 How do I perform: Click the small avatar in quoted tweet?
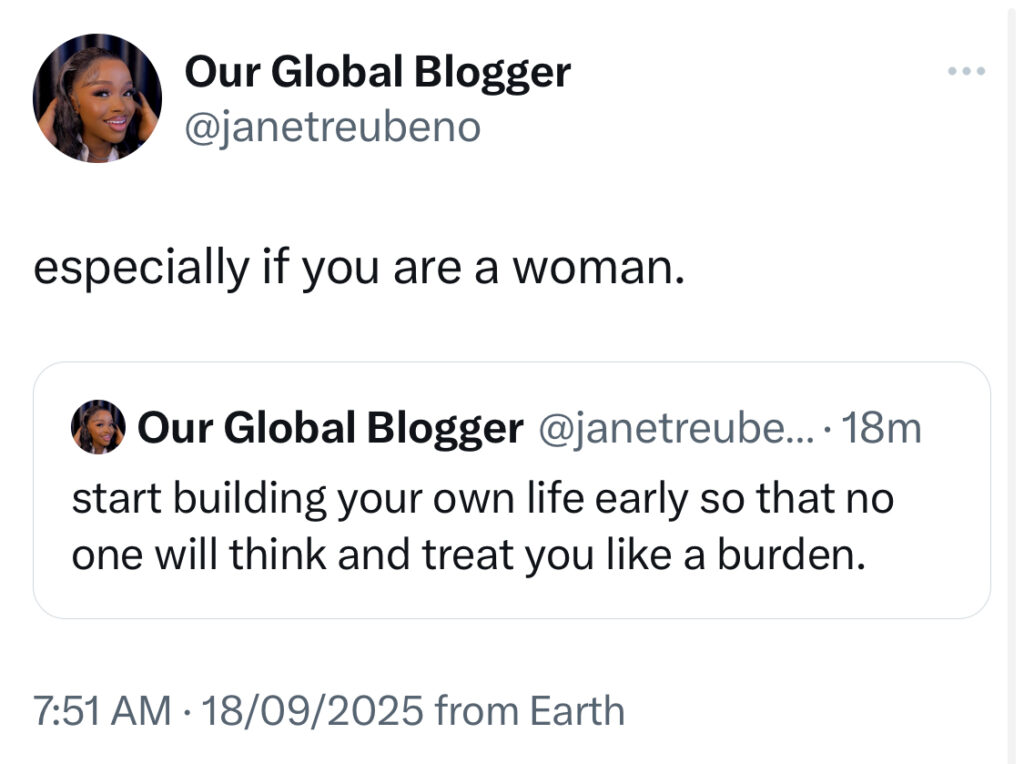(98, 428)
